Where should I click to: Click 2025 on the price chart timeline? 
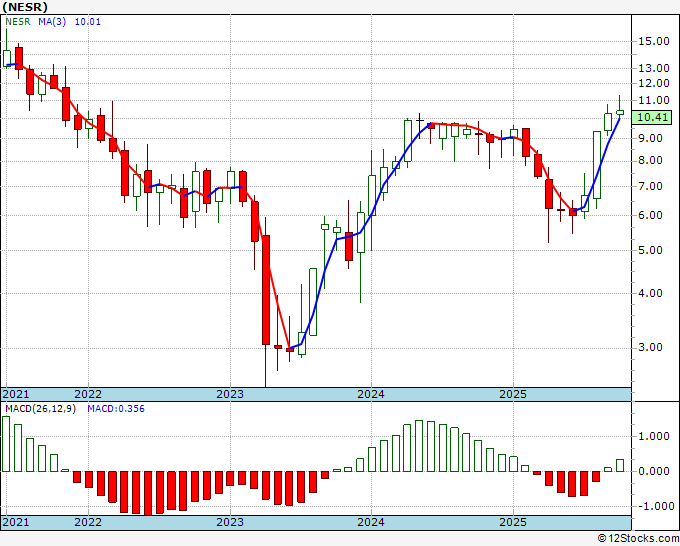point(513,394)
